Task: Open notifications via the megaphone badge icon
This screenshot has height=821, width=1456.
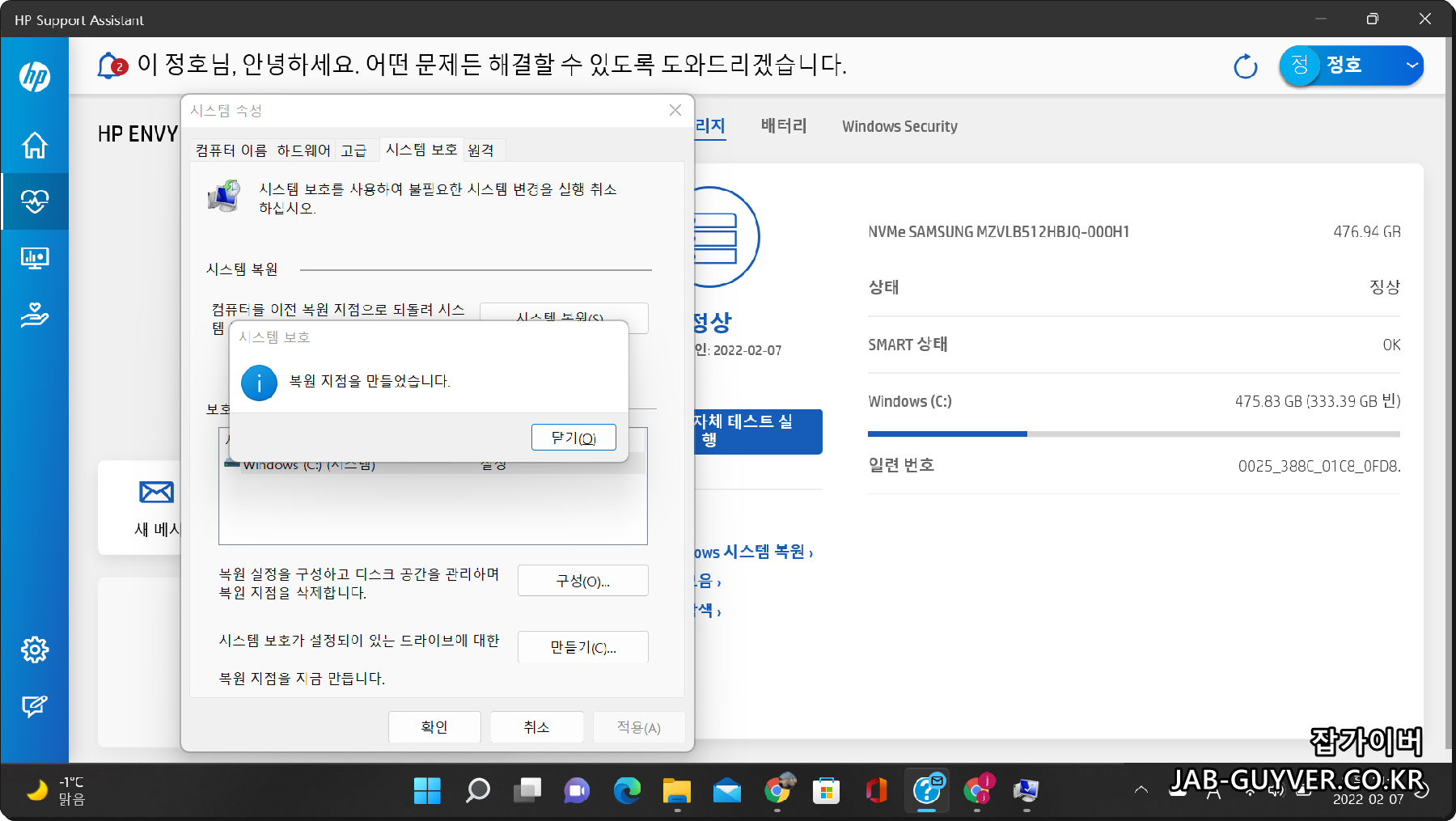Action: pos(110,66)
